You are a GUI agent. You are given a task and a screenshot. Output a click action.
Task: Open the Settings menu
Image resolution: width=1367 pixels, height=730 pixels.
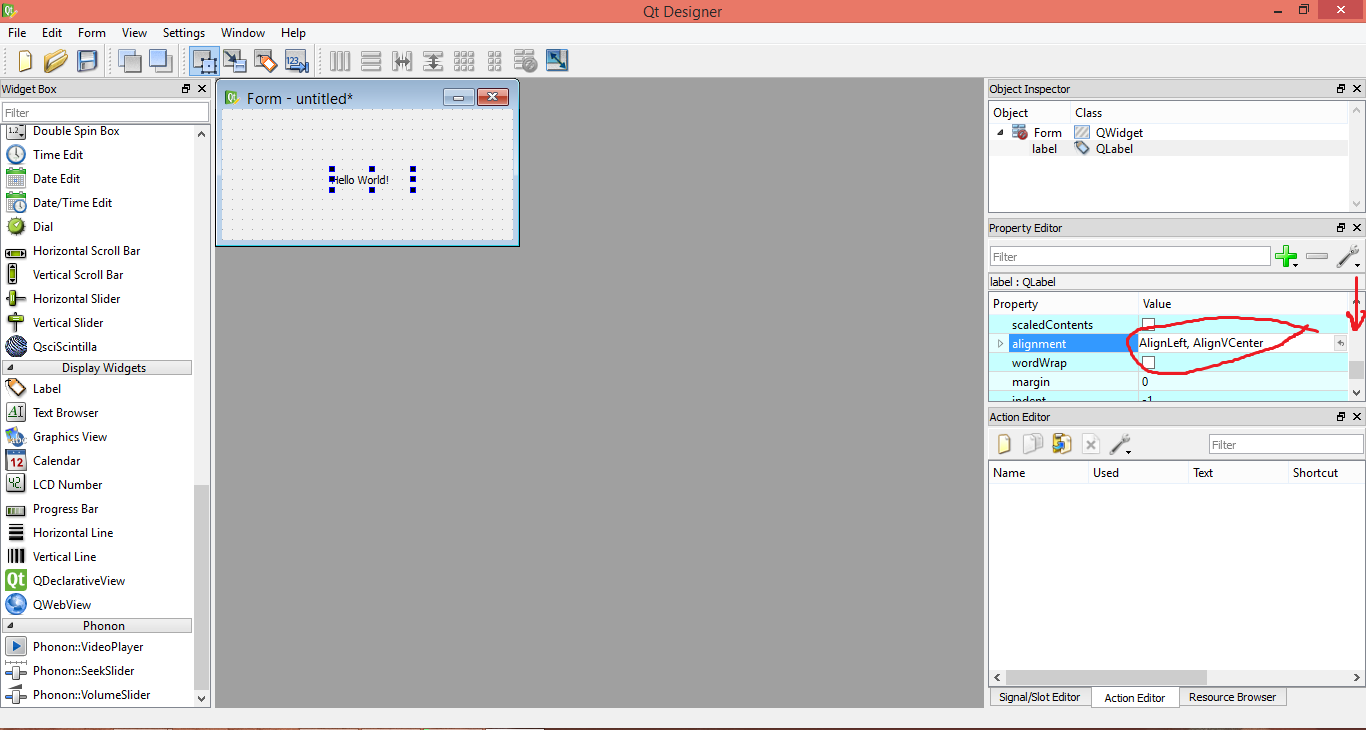point(183,32)
